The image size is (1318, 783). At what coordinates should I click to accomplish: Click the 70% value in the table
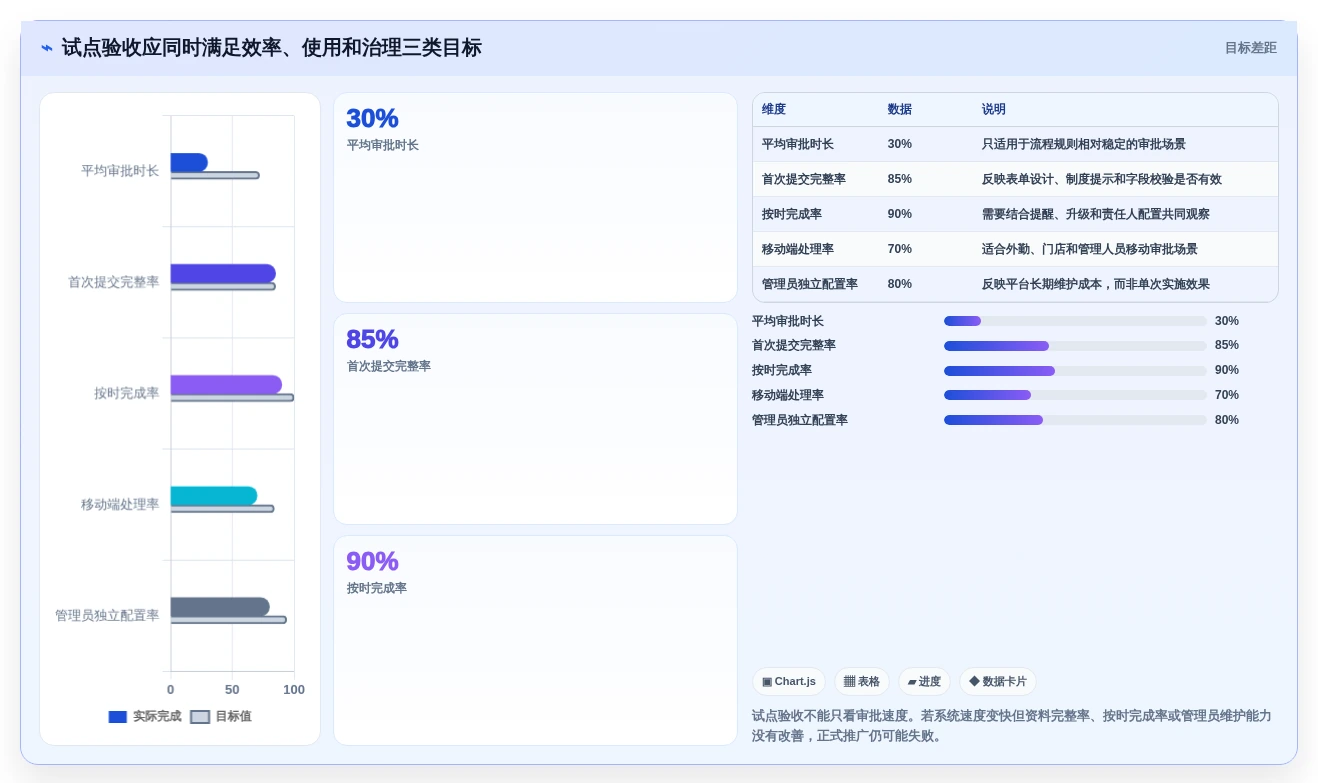(900, 249)
